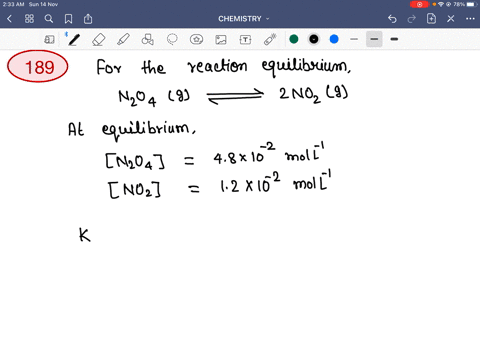Viewport: 480px width, 360px height.
Task: Undo the last stroke
Action: (392, 19)
